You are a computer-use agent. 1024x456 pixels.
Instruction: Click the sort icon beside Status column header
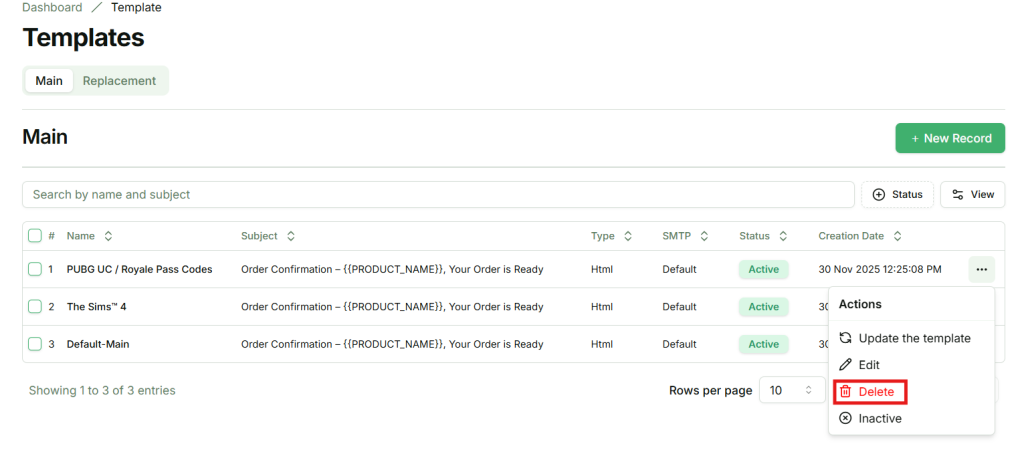point(784,236)
